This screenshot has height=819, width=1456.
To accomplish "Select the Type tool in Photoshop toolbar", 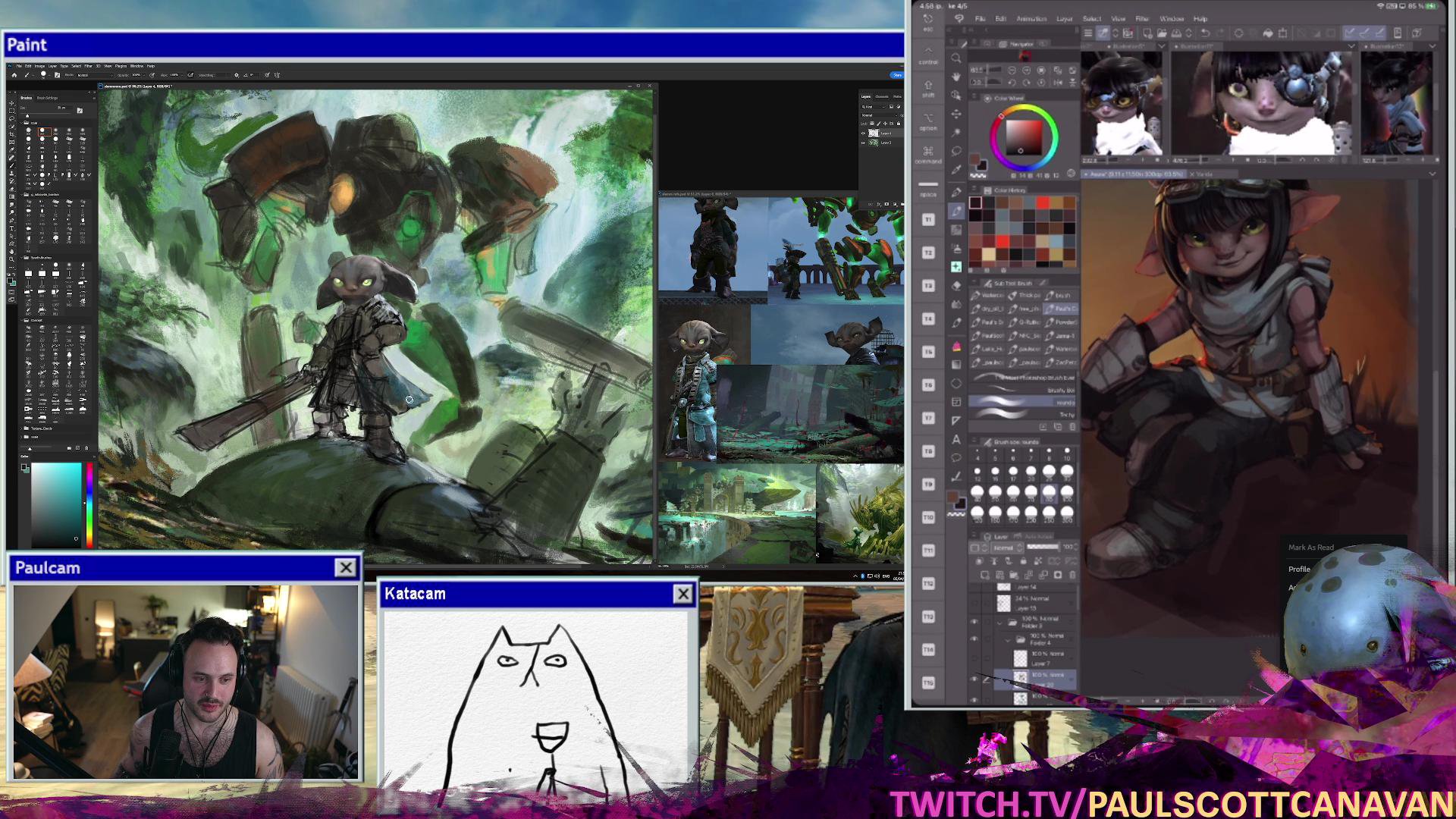I will click(11, 228).
